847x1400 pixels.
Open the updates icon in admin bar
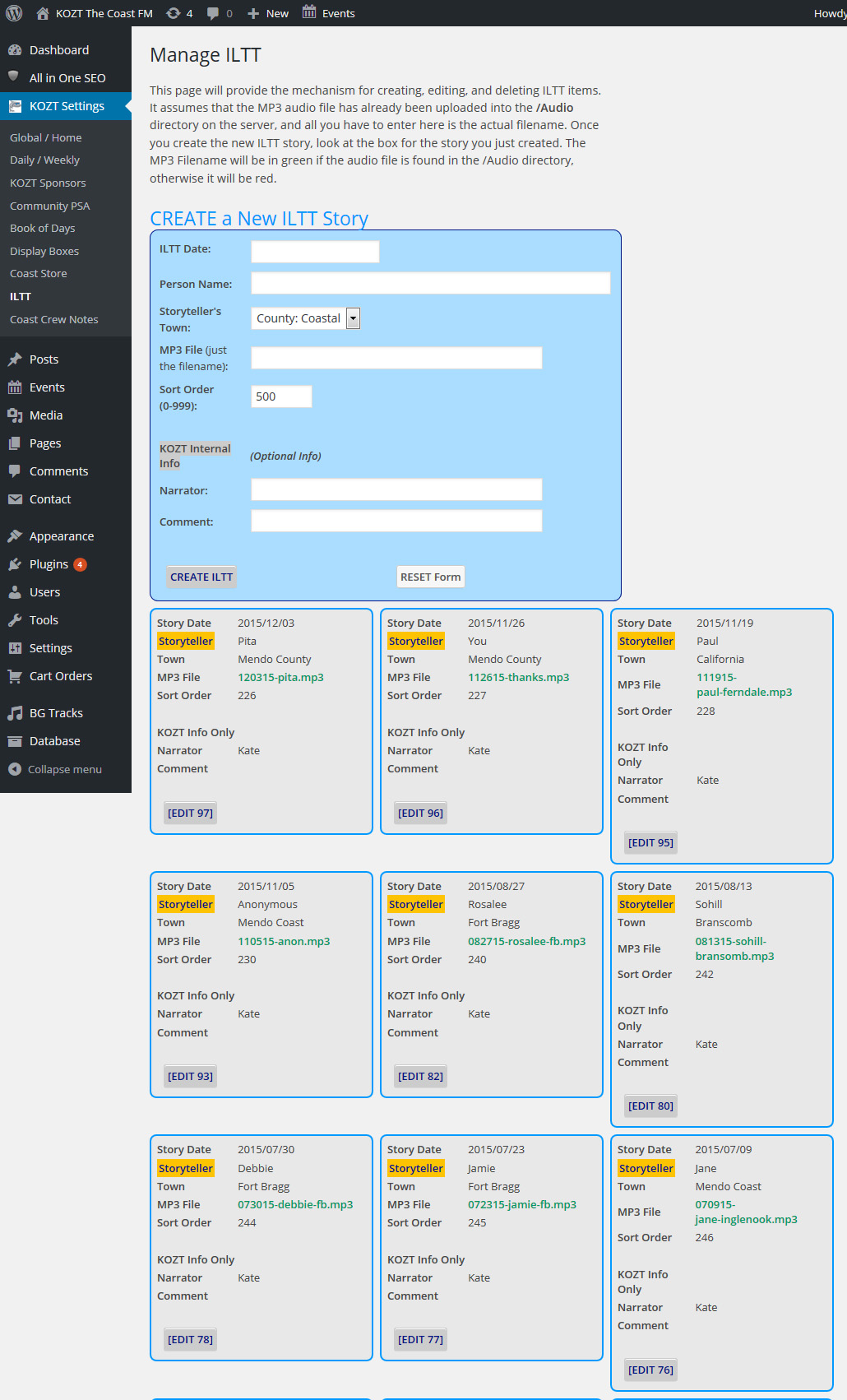[x=174, y=13]
